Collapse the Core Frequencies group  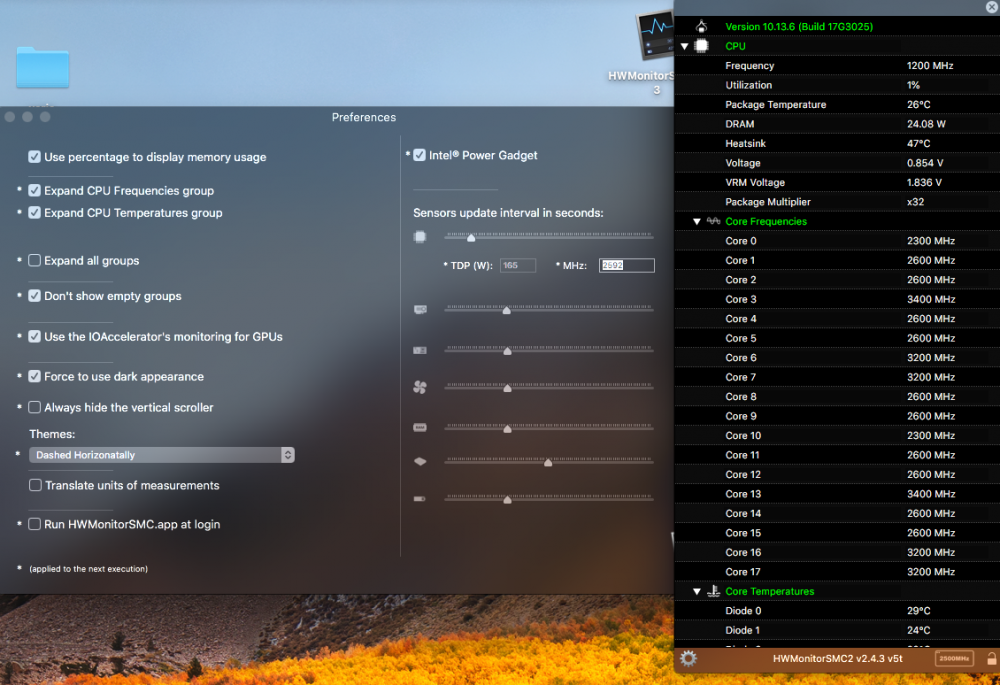tap(696, 221)
